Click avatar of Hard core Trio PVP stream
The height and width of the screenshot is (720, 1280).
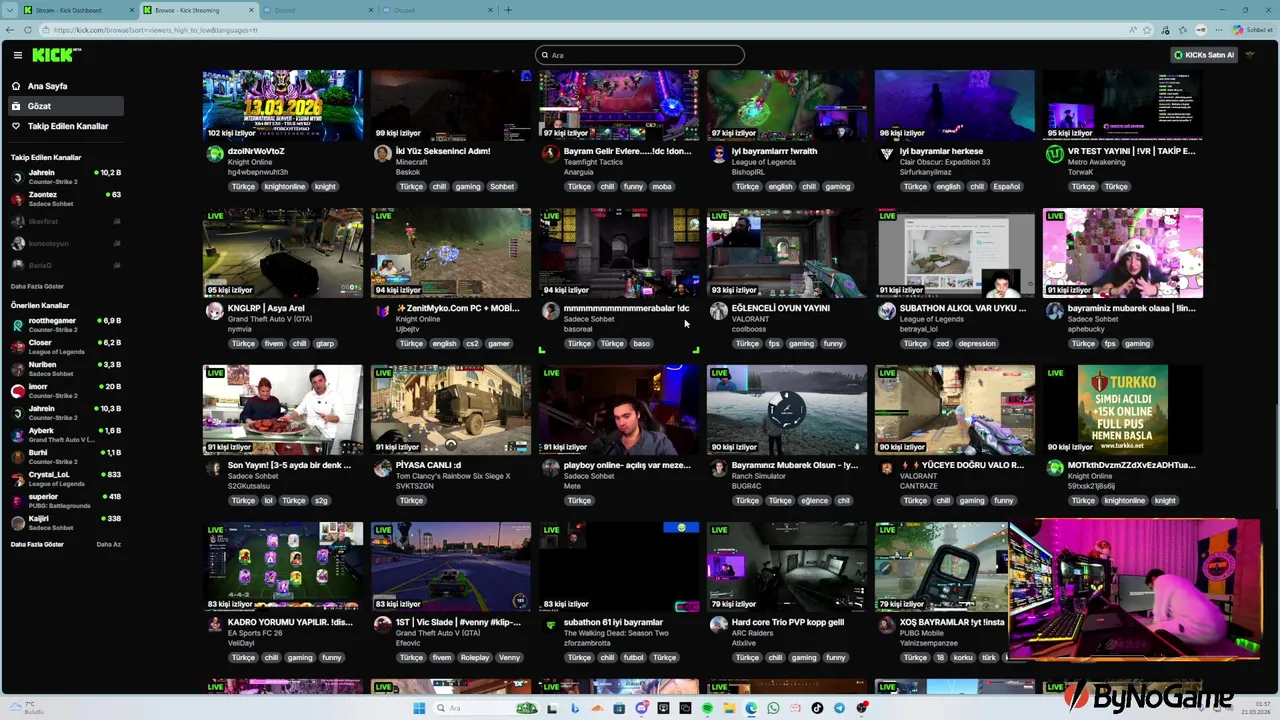719,625
